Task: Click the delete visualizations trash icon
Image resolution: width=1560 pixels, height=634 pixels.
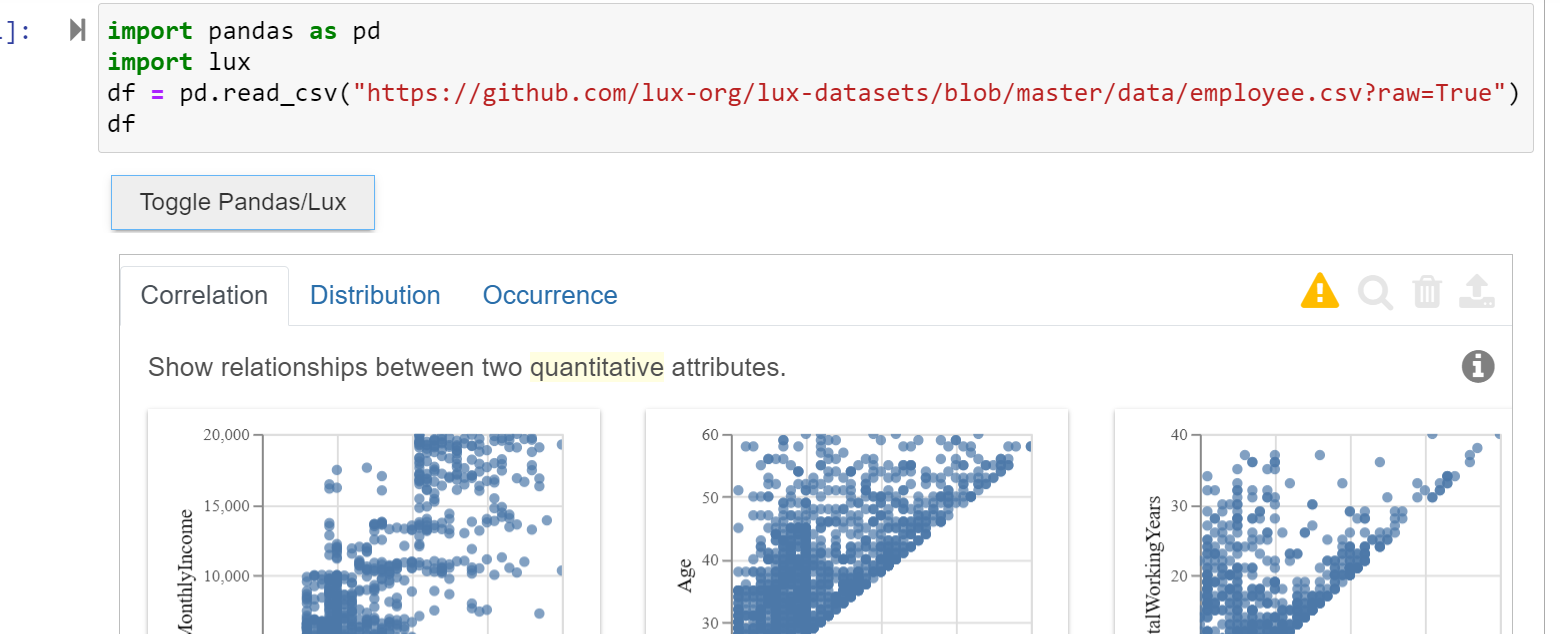Action: click(1427, 291)
